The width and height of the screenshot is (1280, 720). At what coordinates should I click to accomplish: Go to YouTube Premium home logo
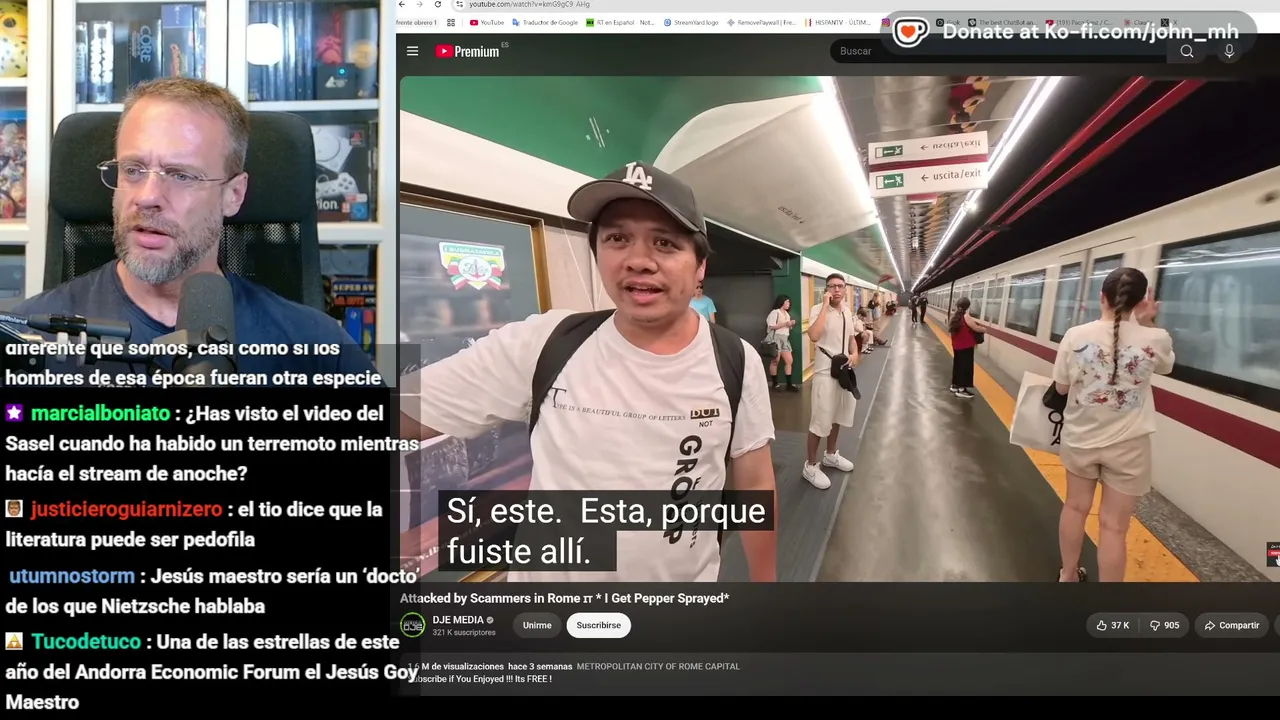468,51
